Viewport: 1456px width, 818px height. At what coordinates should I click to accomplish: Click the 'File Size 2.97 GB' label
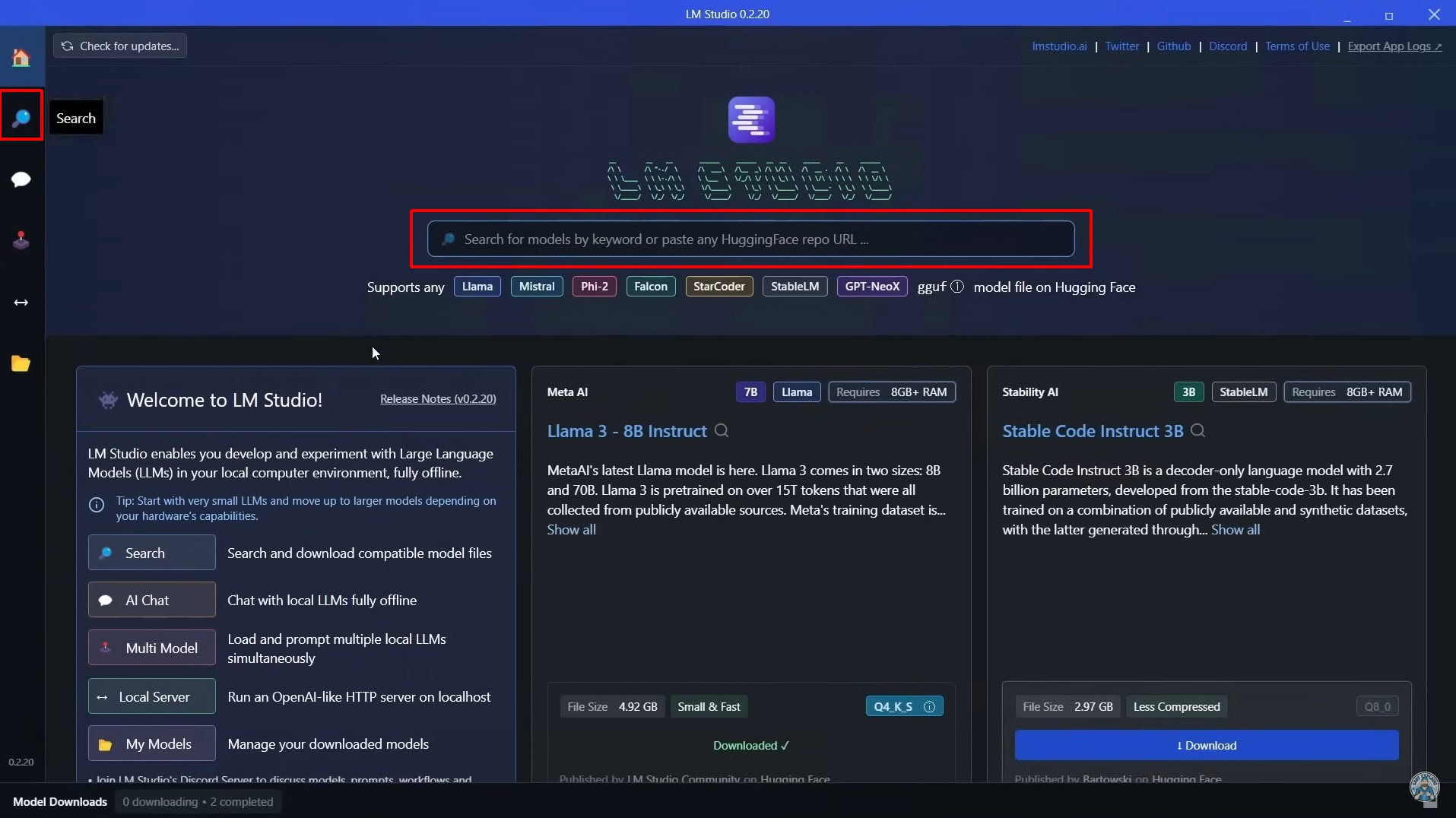(1067, 707)
